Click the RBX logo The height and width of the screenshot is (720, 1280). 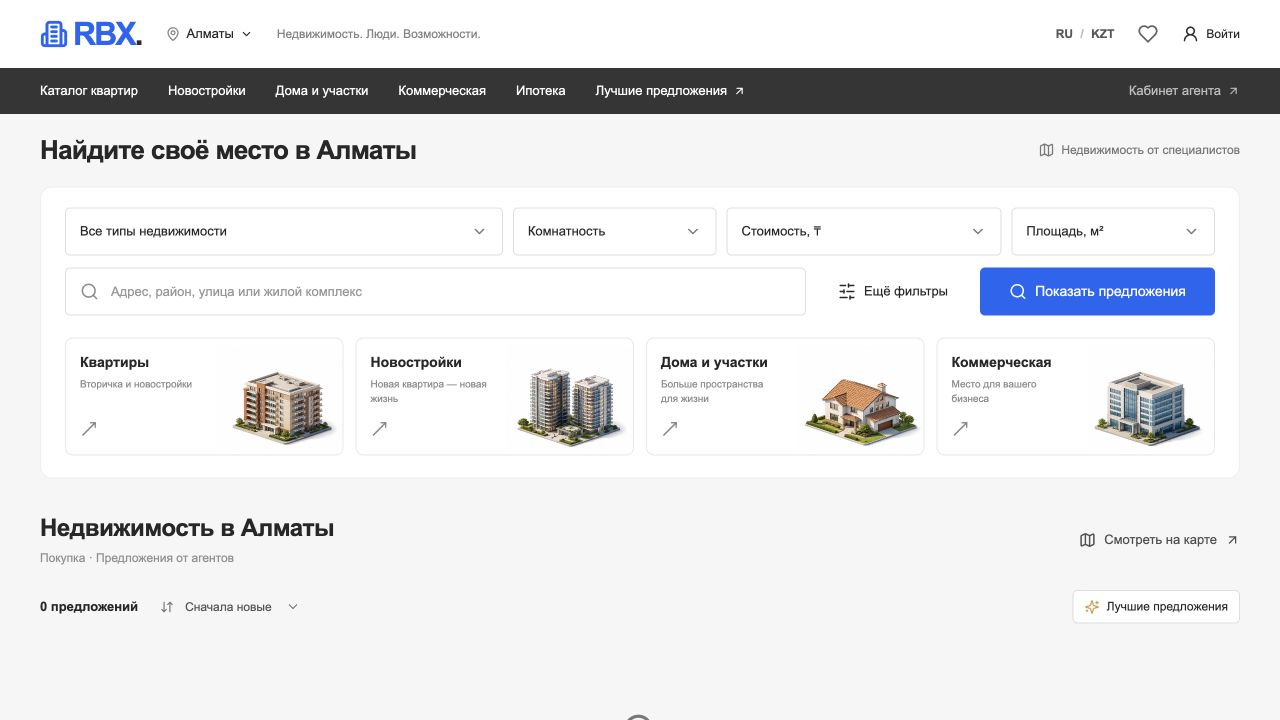[91, 34]
